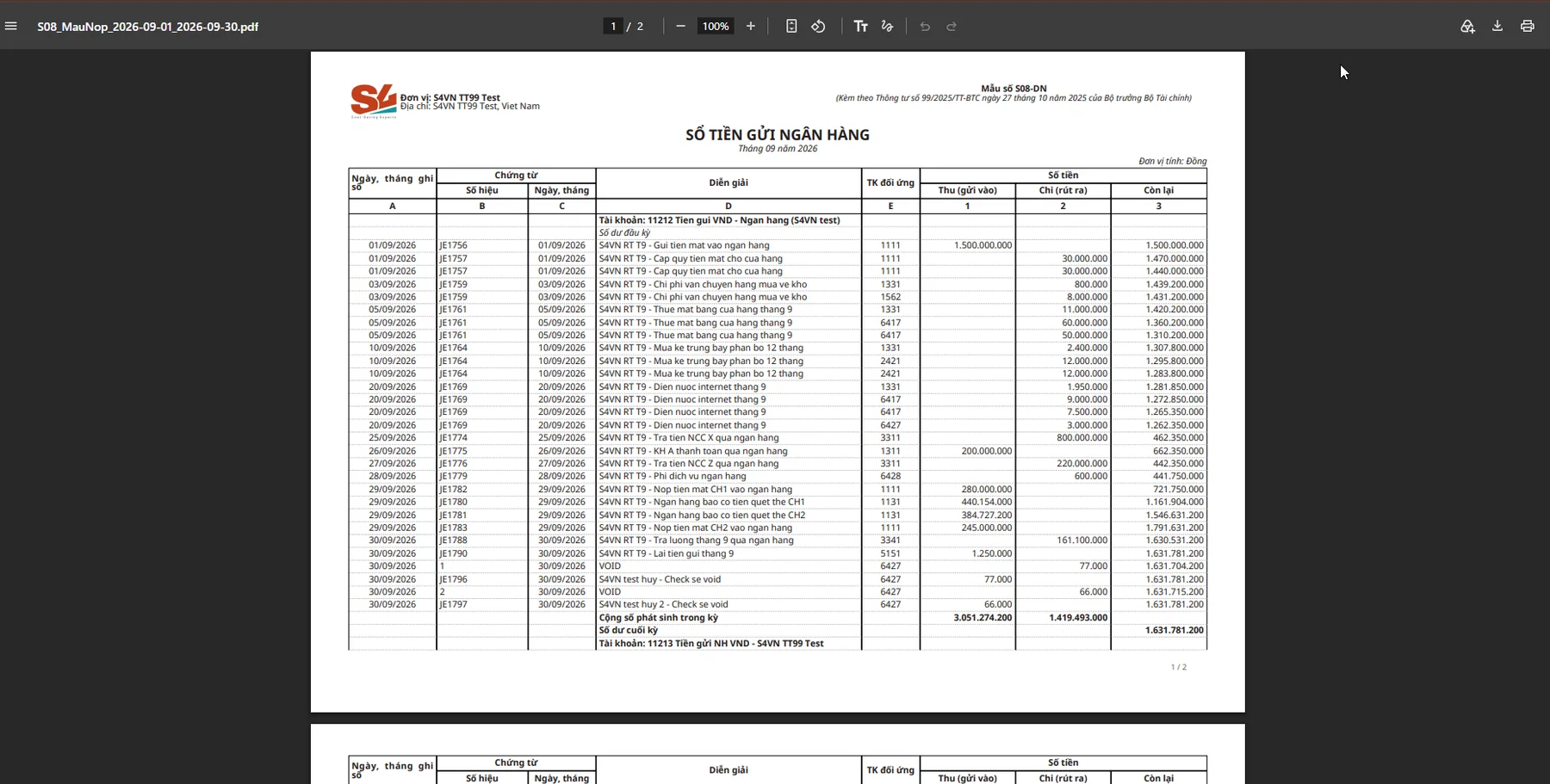Toggle fit to page icon
The image size is (1550, 784).
(x=791, y=27)
